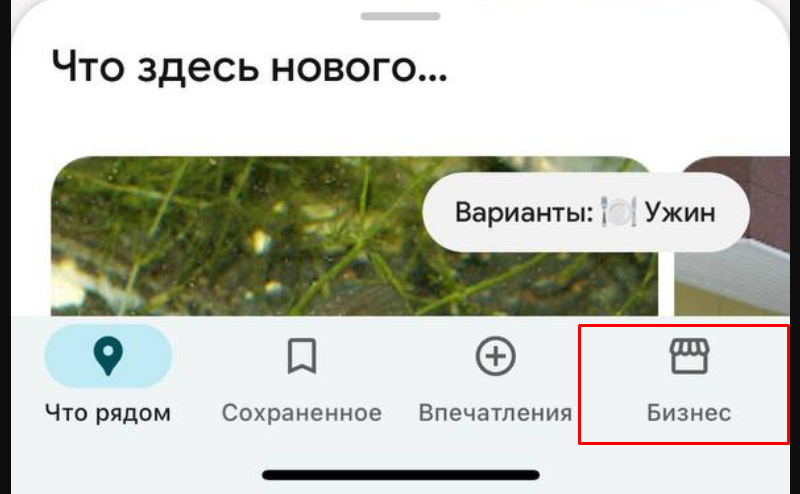Tap the ellipsis ending the heading
800x494 pixels.
pyautogui.click(x=434, y=78)
